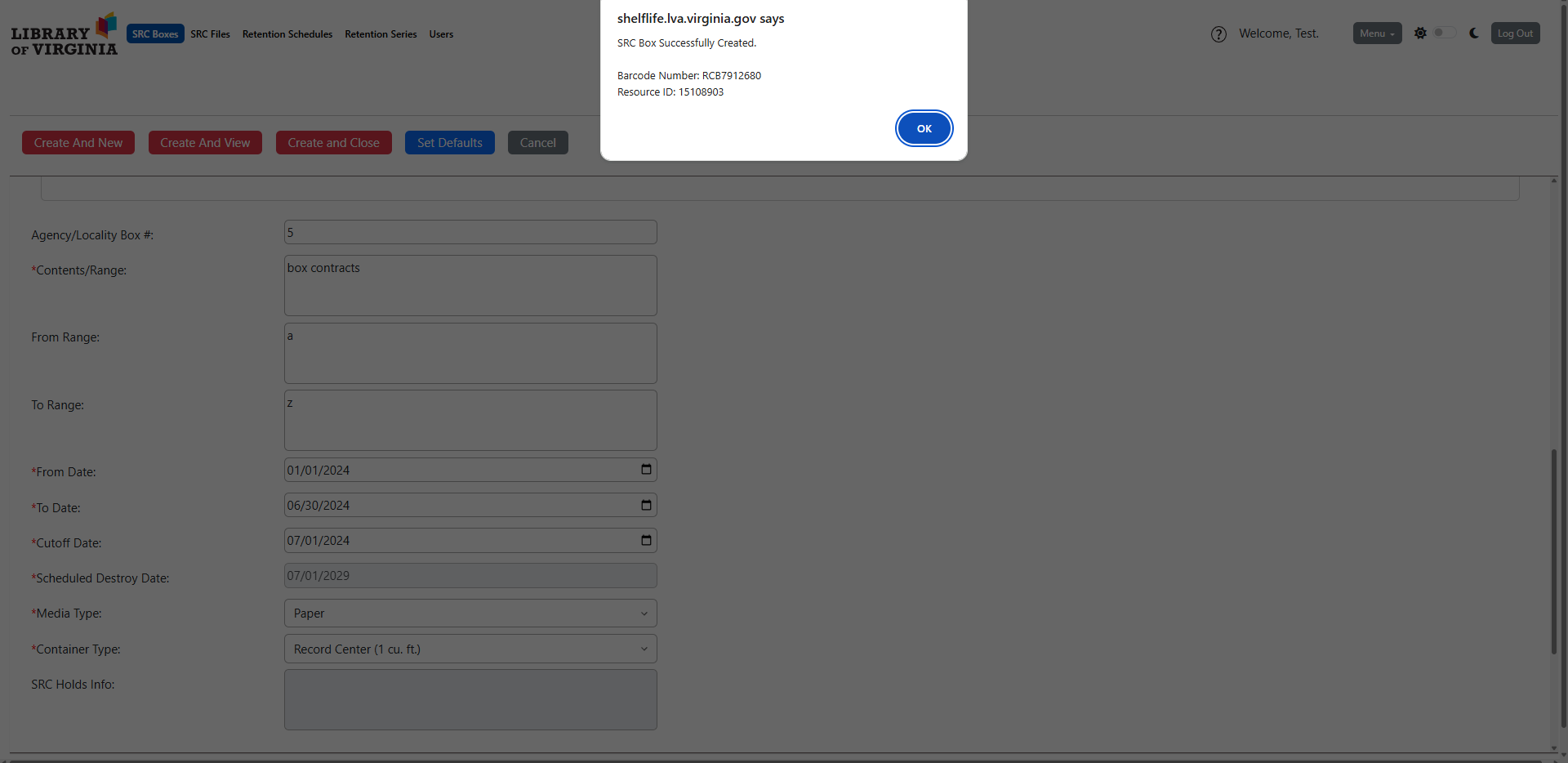Open the To Date calendar picker
This screenshot has height=763, width=1568.
coord(646,505)
